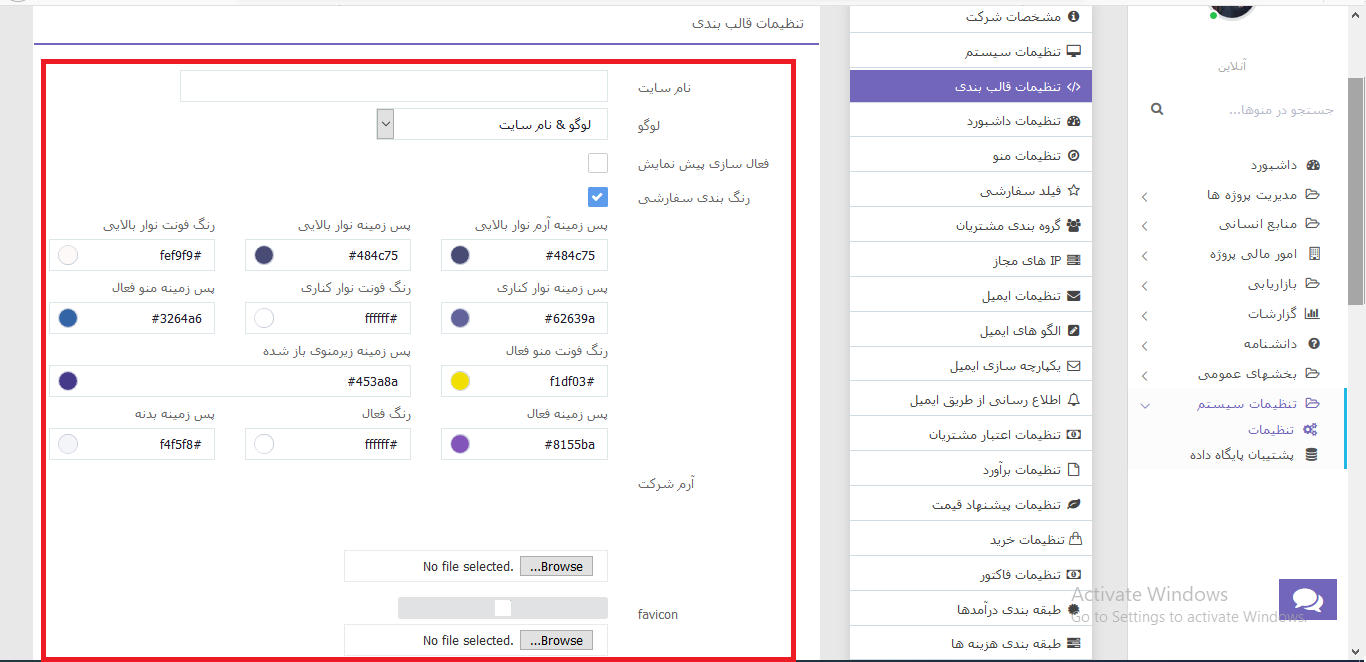Open تنظیمات قالب بندی menu item

point(971,86)
